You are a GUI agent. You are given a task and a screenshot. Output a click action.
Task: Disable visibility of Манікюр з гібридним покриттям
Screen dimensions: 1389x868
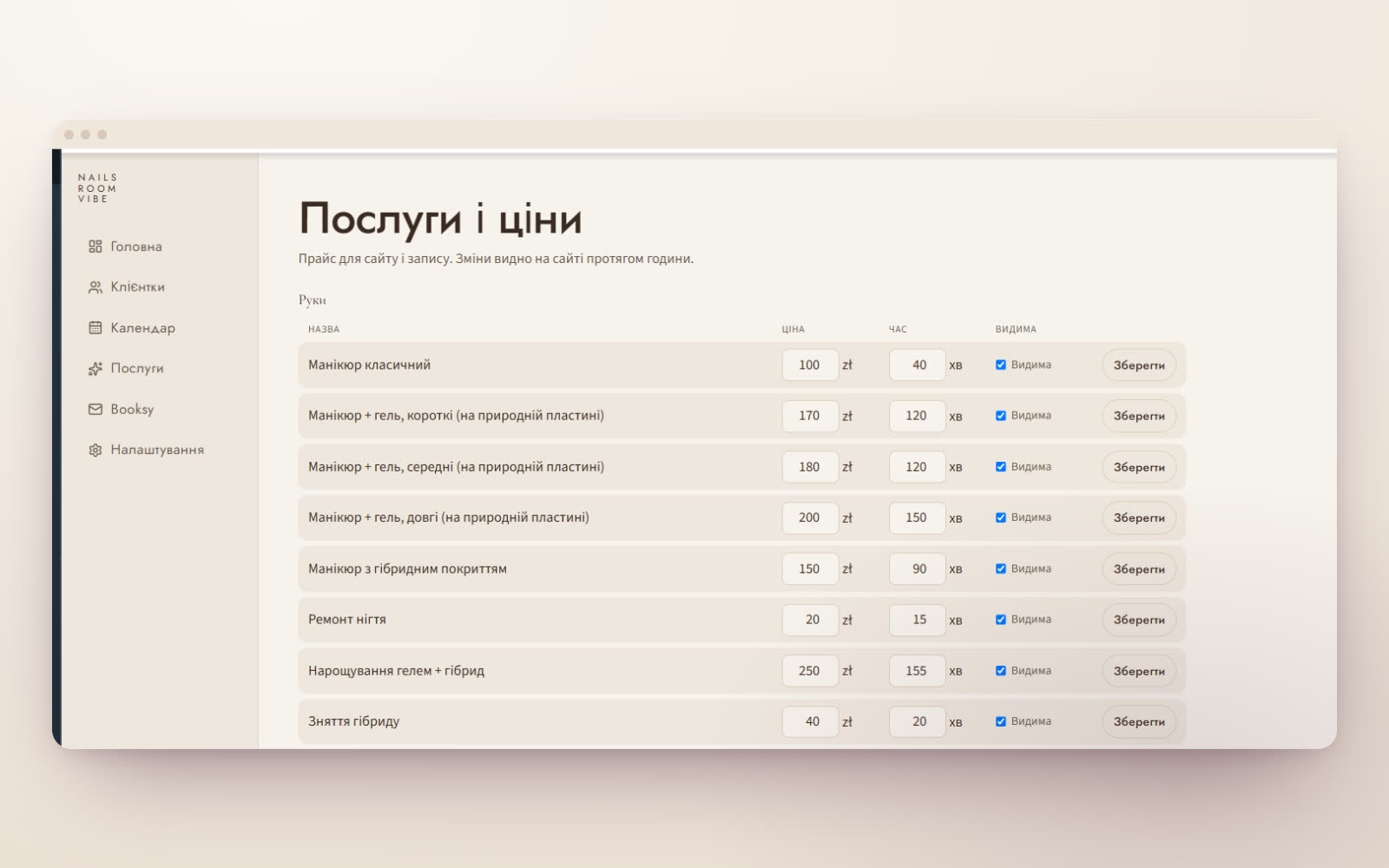coord(1001,569)
